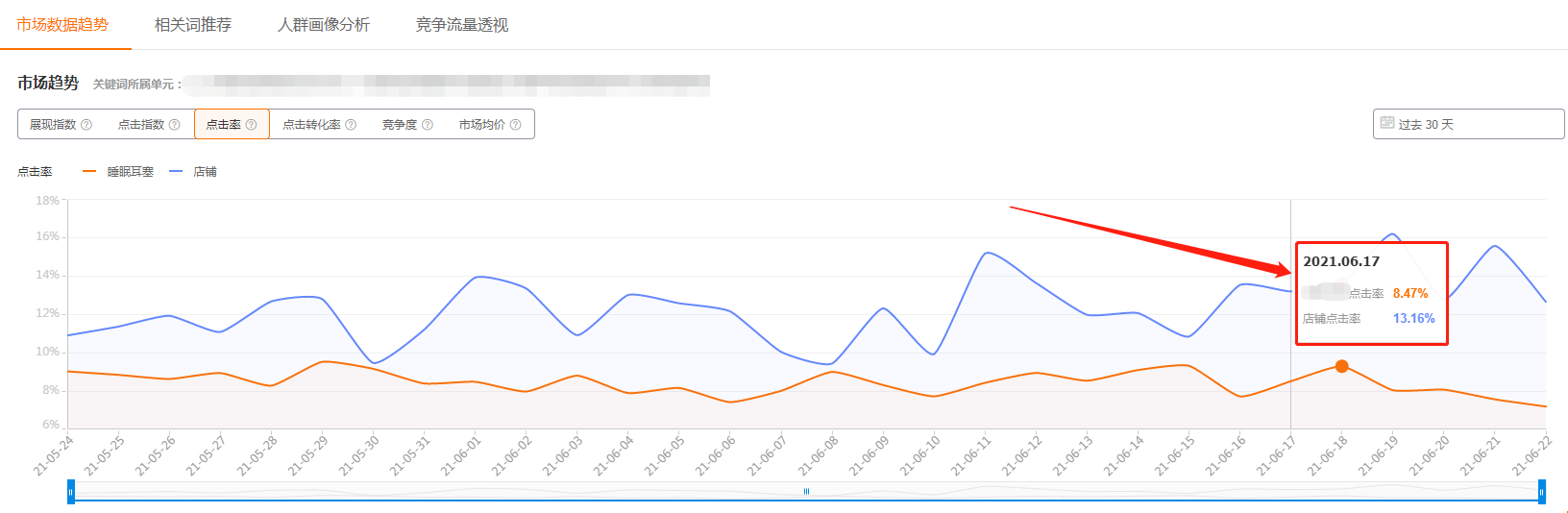Click help icon beside 点击指数
The height and width of the screenshot is (513, 1568).
click(x=174, y=125)
